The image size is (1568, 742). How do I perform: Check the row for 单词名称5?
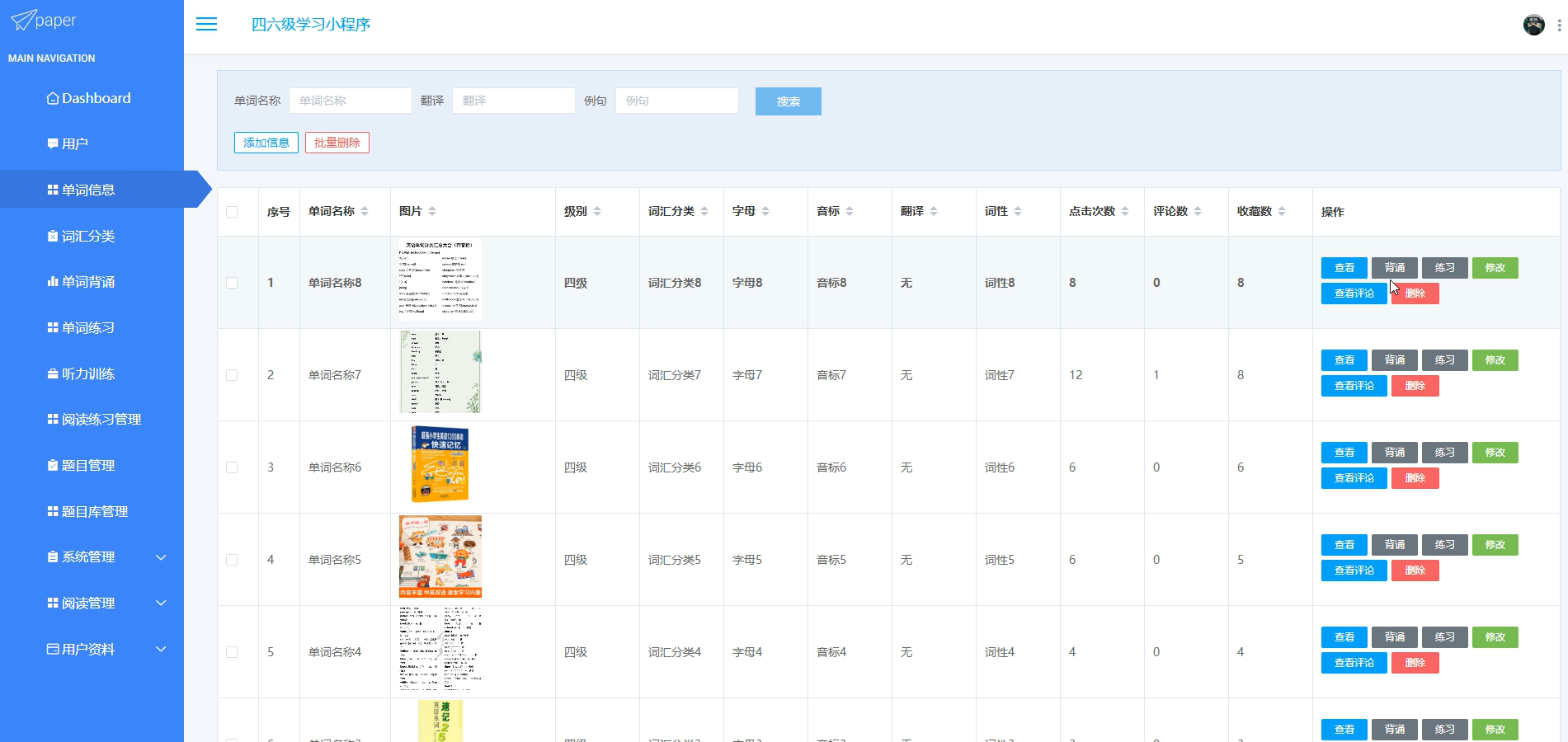[x=232, y=560]
